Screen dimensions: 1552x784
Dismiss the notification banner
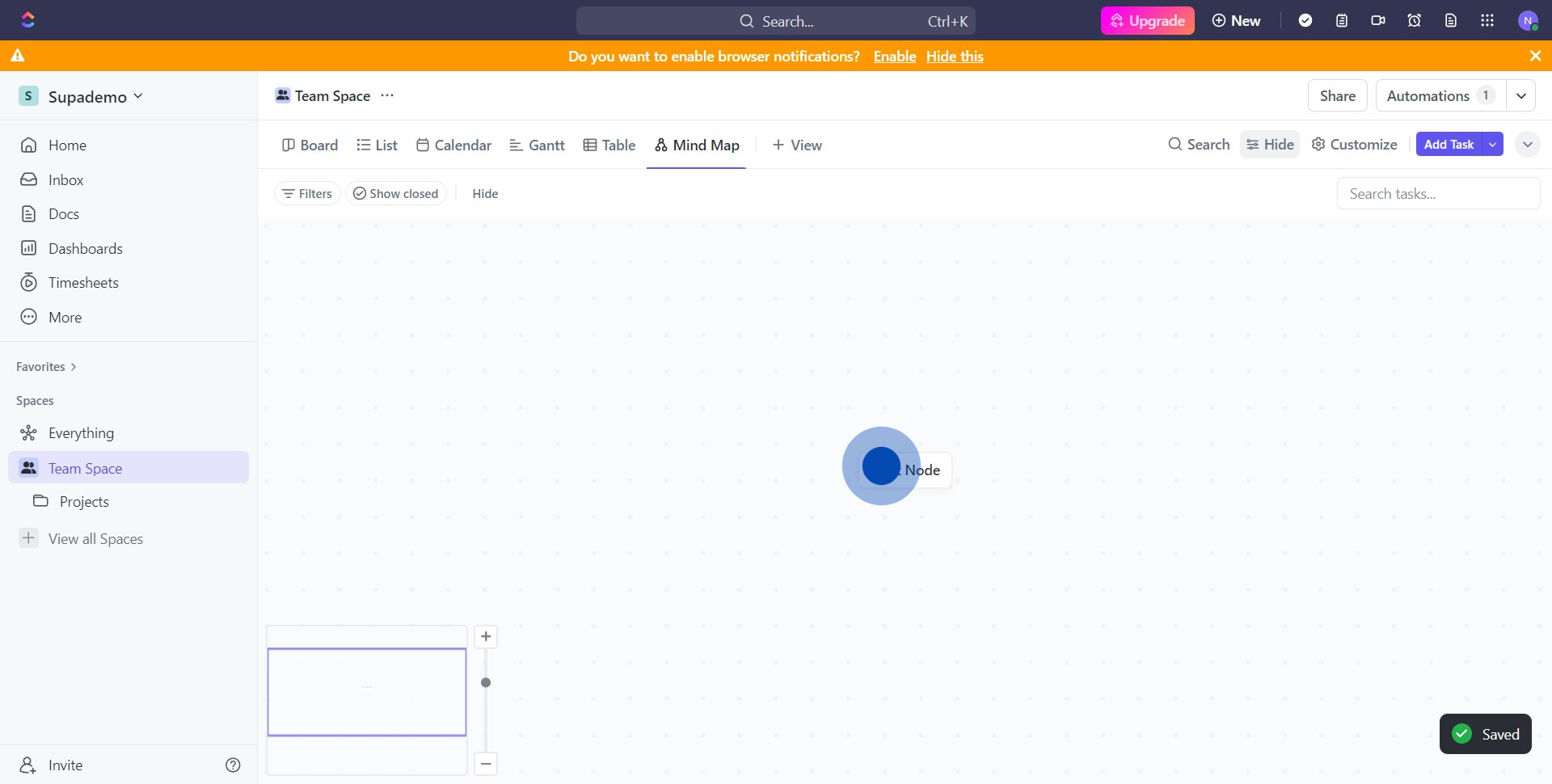[x=1535, y=56]
